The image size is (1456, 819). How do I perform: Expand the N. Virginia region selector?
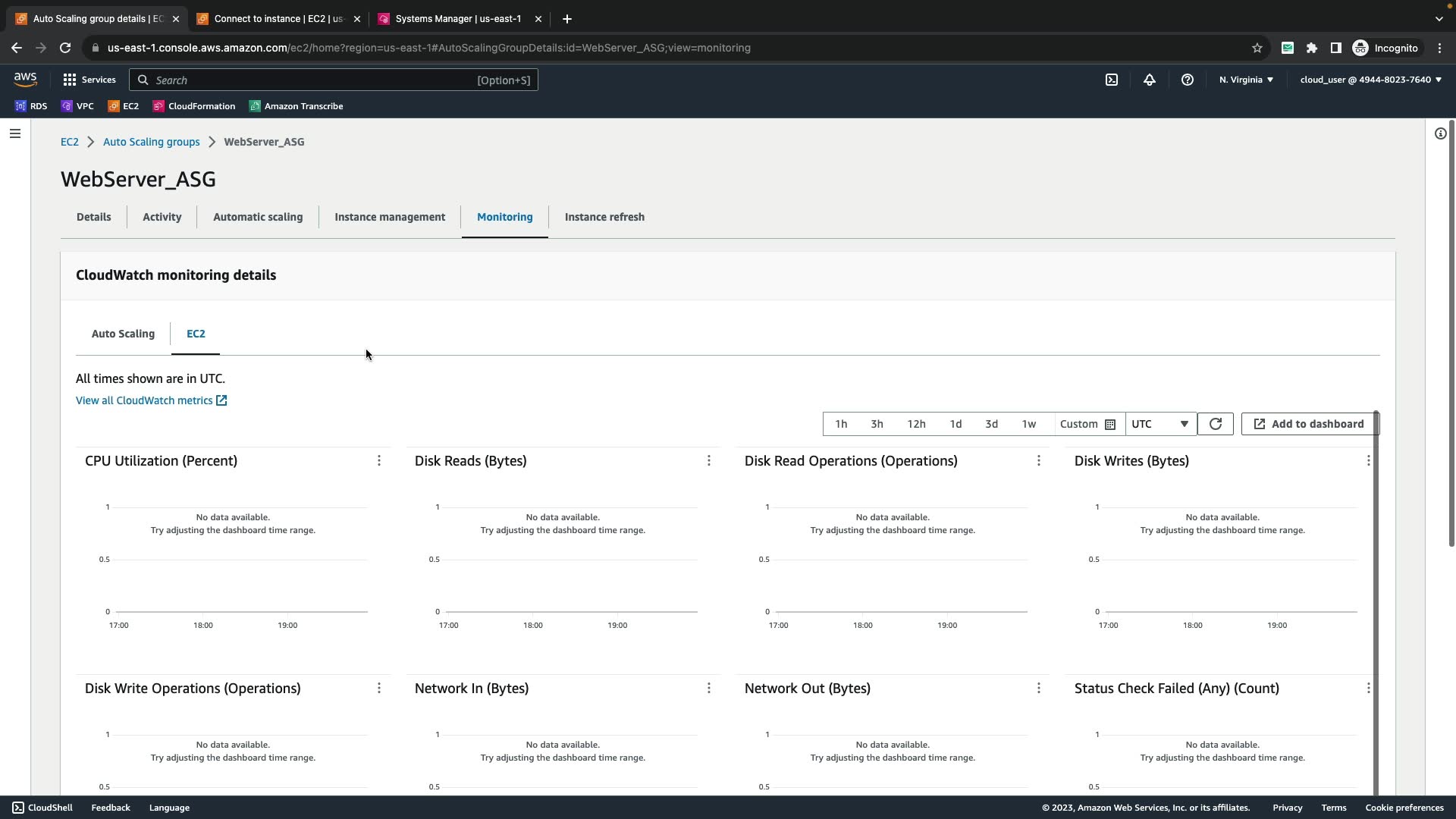click(x=1246, y=80)
